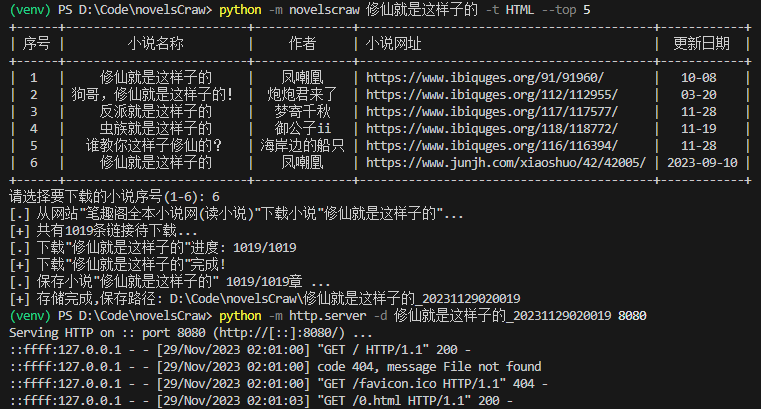
Task: Click the update date 11-19
Action: (x=698, y=129)
